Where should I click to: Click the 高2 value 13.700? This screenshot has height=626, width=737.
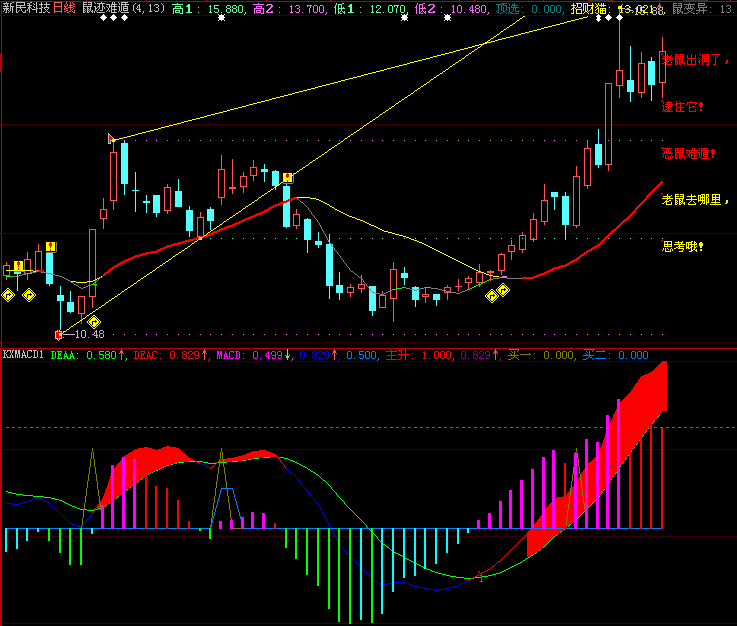click(x=306, y=9)
